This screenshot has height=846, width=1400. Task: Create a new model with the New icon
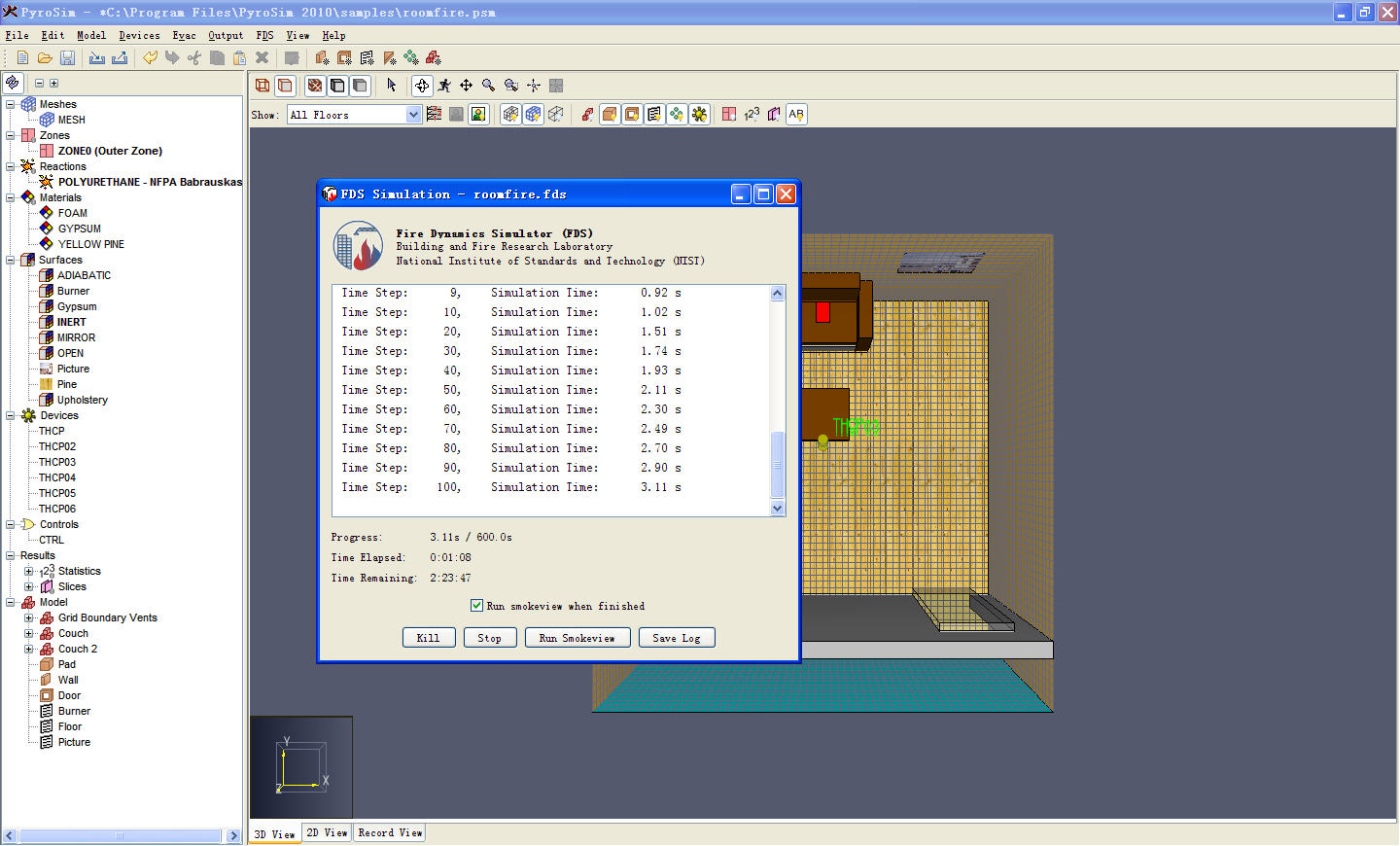[22, 58]
